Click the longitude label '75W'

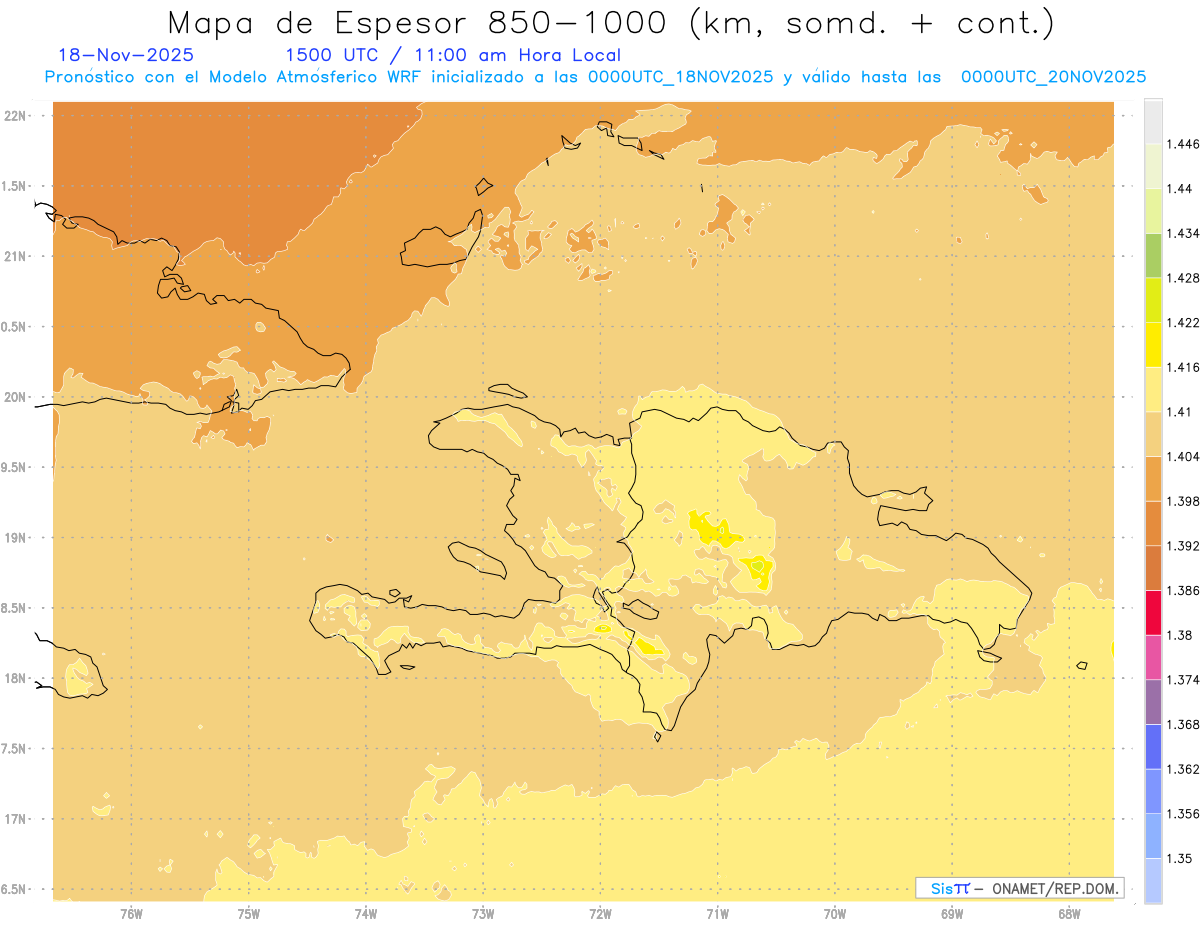pos(249,913)
